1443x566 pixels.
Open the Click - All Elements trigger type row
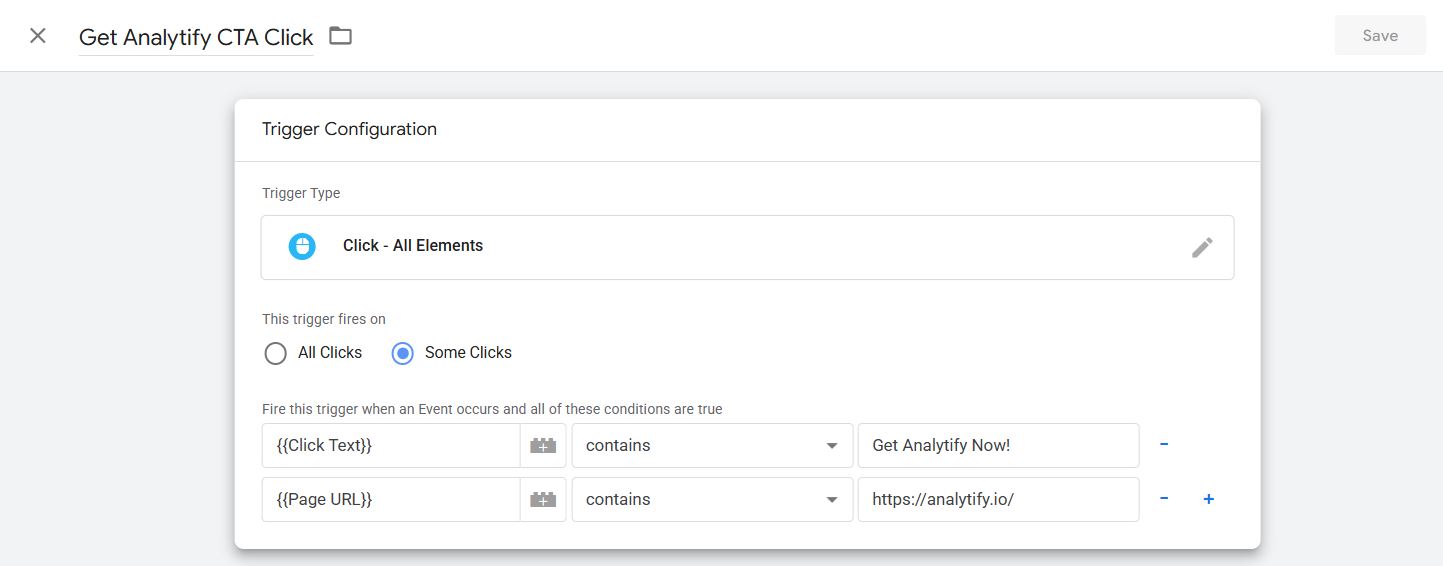click(x=700, y=247)
